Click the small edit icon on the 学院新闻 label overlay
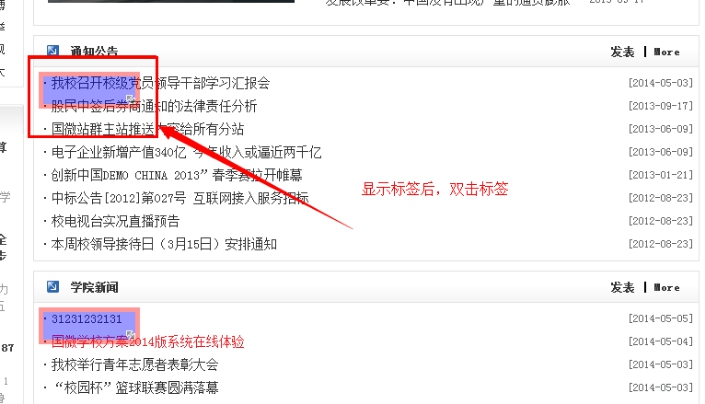Viewport: 705px width, 404px height. coord(130,334)
